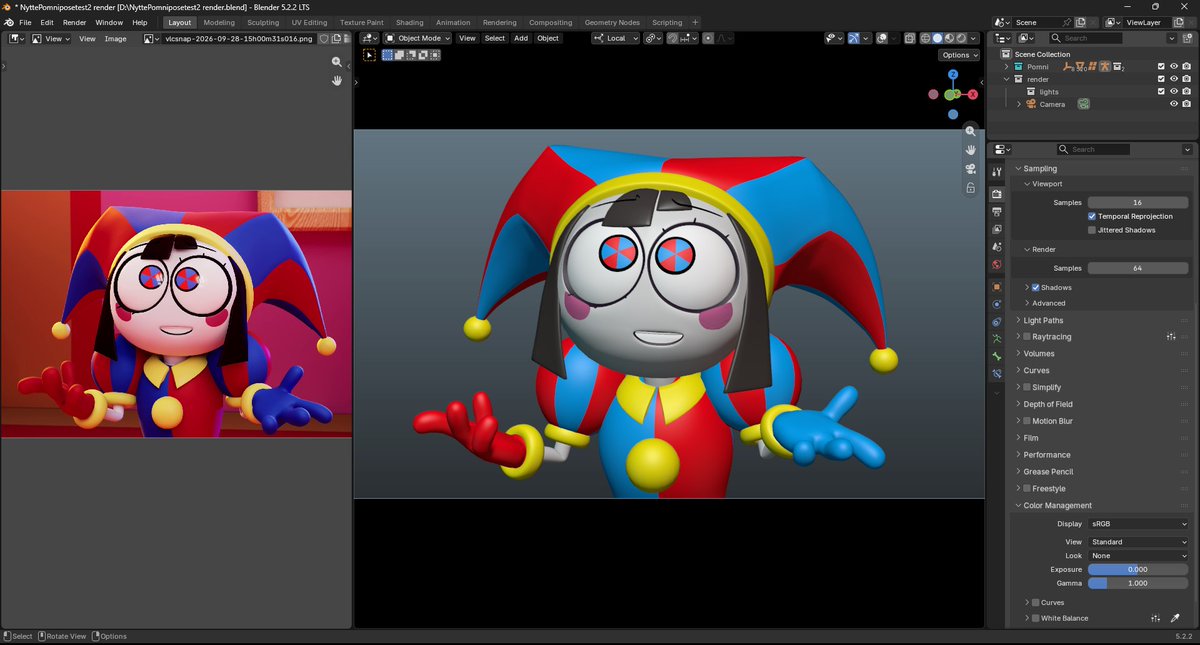Screen dimensions: 1200x645
Task: Click the lock camera to view icon
Action: (x=970, y=188)
